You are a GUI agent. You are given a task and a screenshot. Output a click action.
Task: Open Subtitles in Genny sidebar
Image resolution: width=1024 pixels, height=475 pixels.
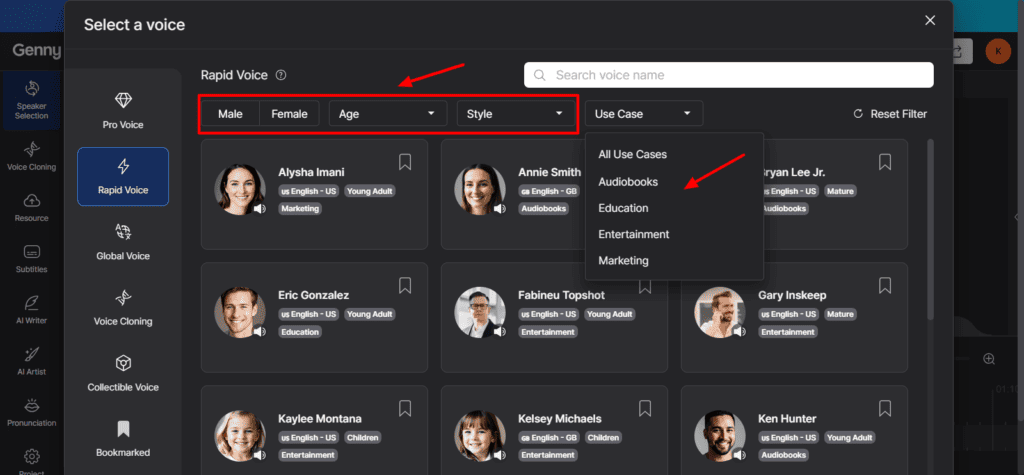click(x=31, y=259)
